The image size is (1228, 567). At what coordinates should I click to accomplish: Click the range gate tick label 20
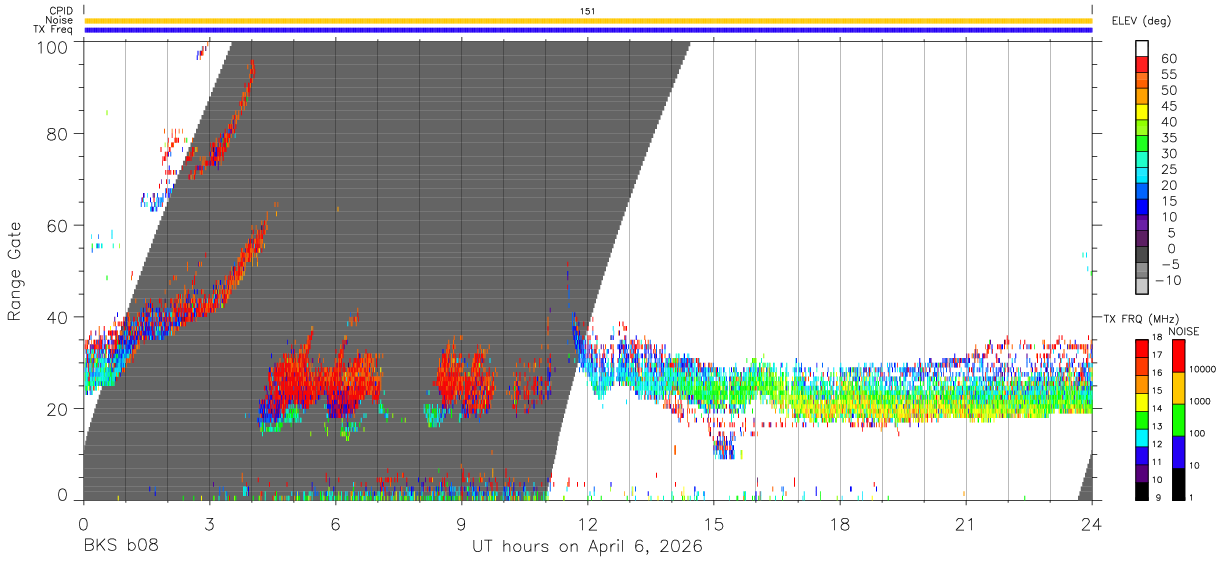click(x=57, y=409)
